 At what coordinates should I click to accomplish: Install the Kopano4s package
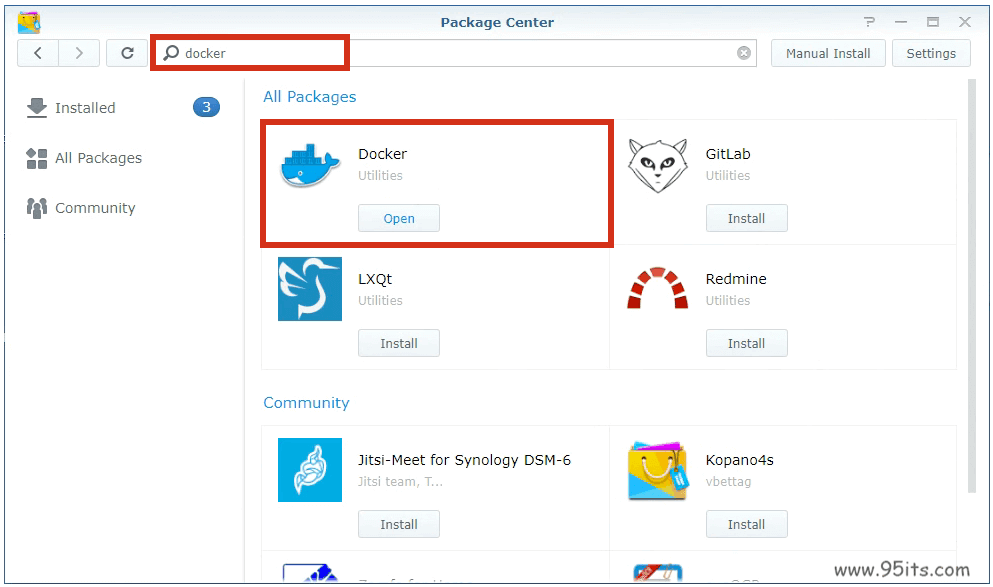747,524
